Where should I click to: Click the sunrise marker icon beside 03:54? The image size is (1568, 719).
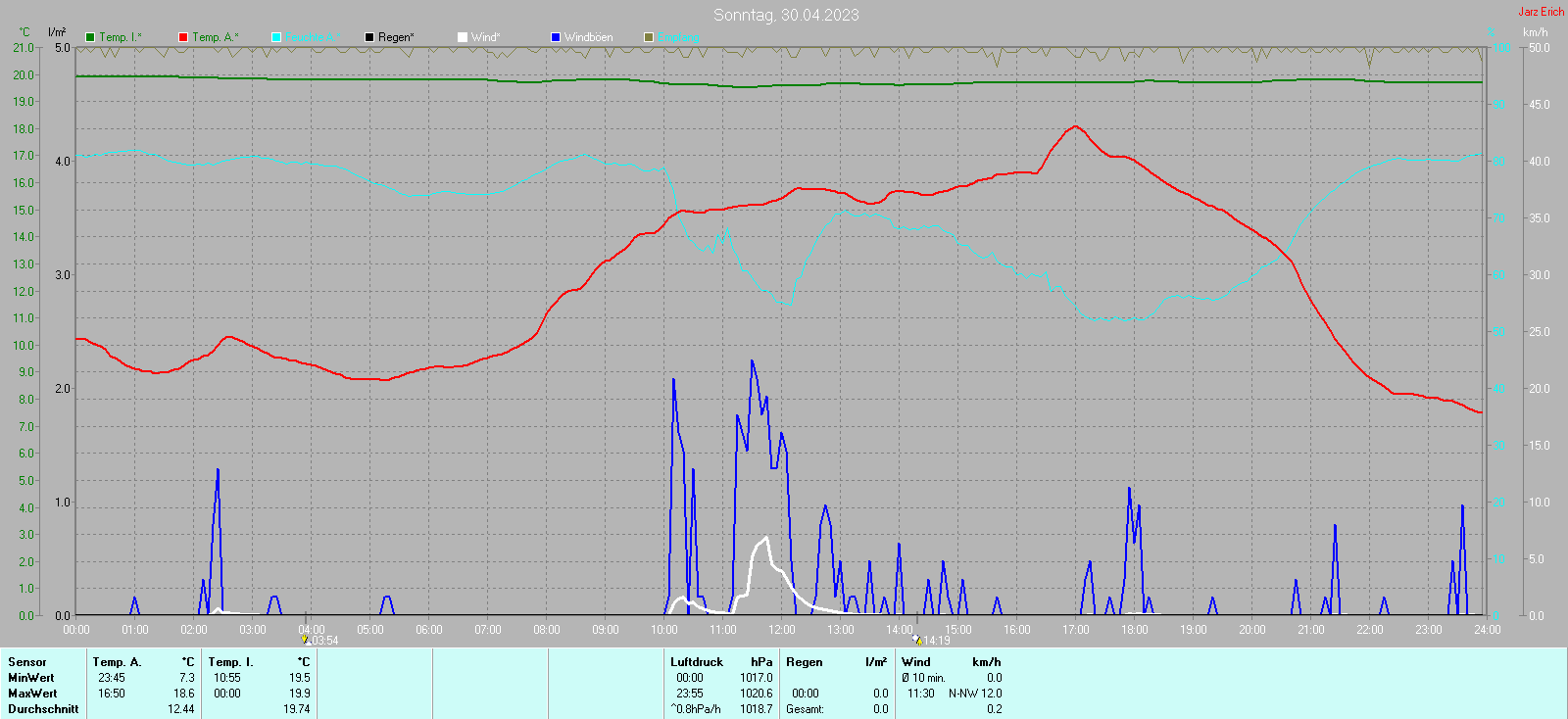pos(305,640)
